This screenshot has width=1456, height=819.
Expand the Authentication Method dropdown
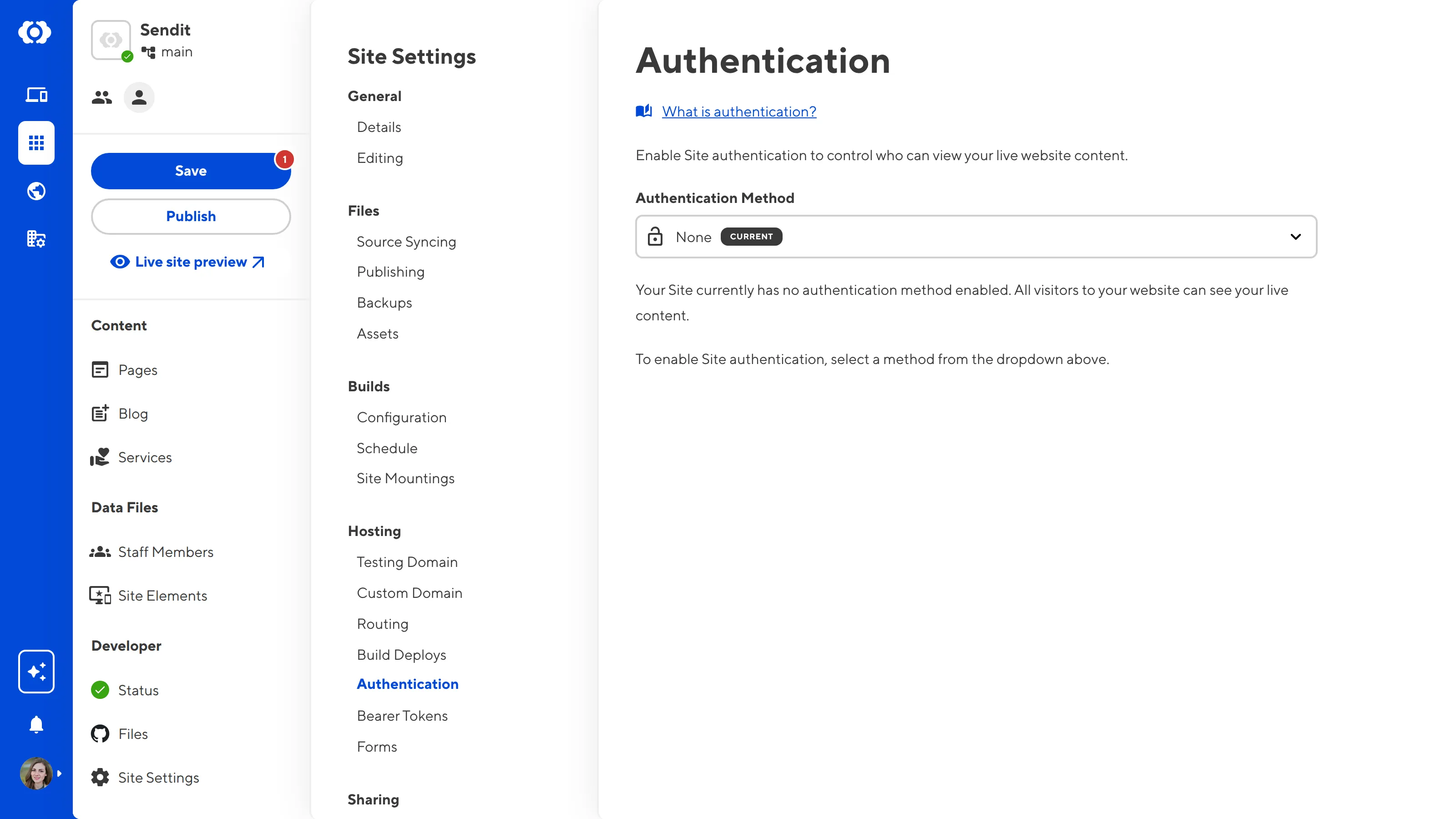click(976, 237)
